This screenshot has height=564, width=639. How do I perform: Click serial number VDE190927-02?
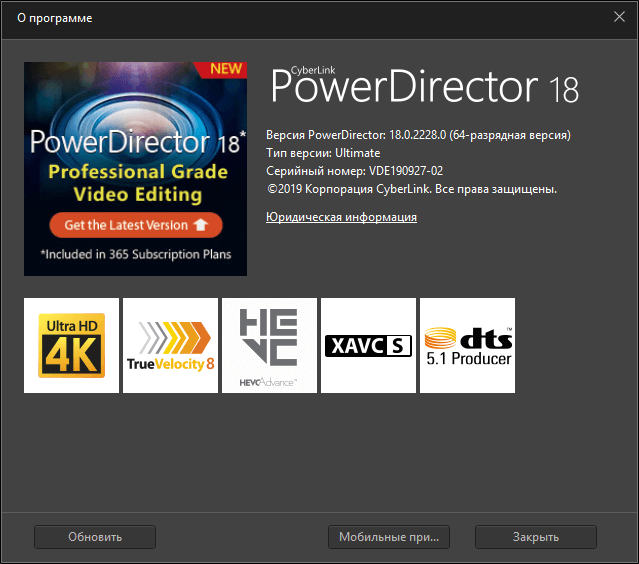tap(406, 171)
